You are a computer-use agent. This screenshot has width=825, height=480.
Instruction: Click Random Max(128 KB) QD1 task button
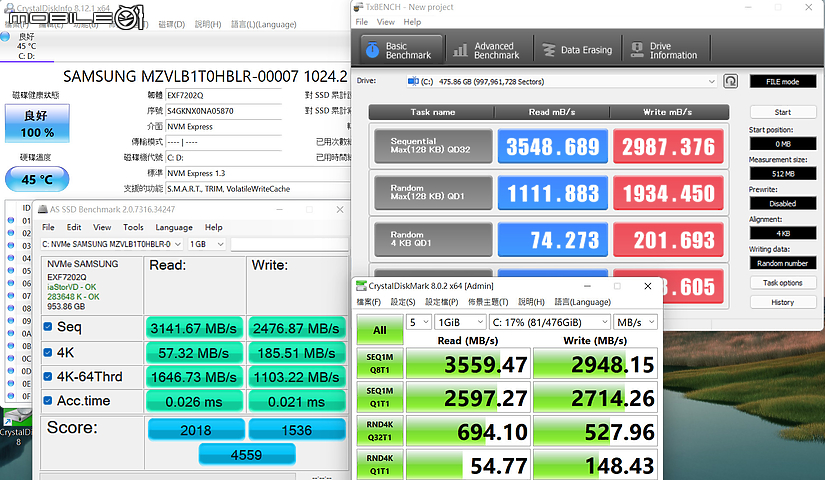[433, 193]
